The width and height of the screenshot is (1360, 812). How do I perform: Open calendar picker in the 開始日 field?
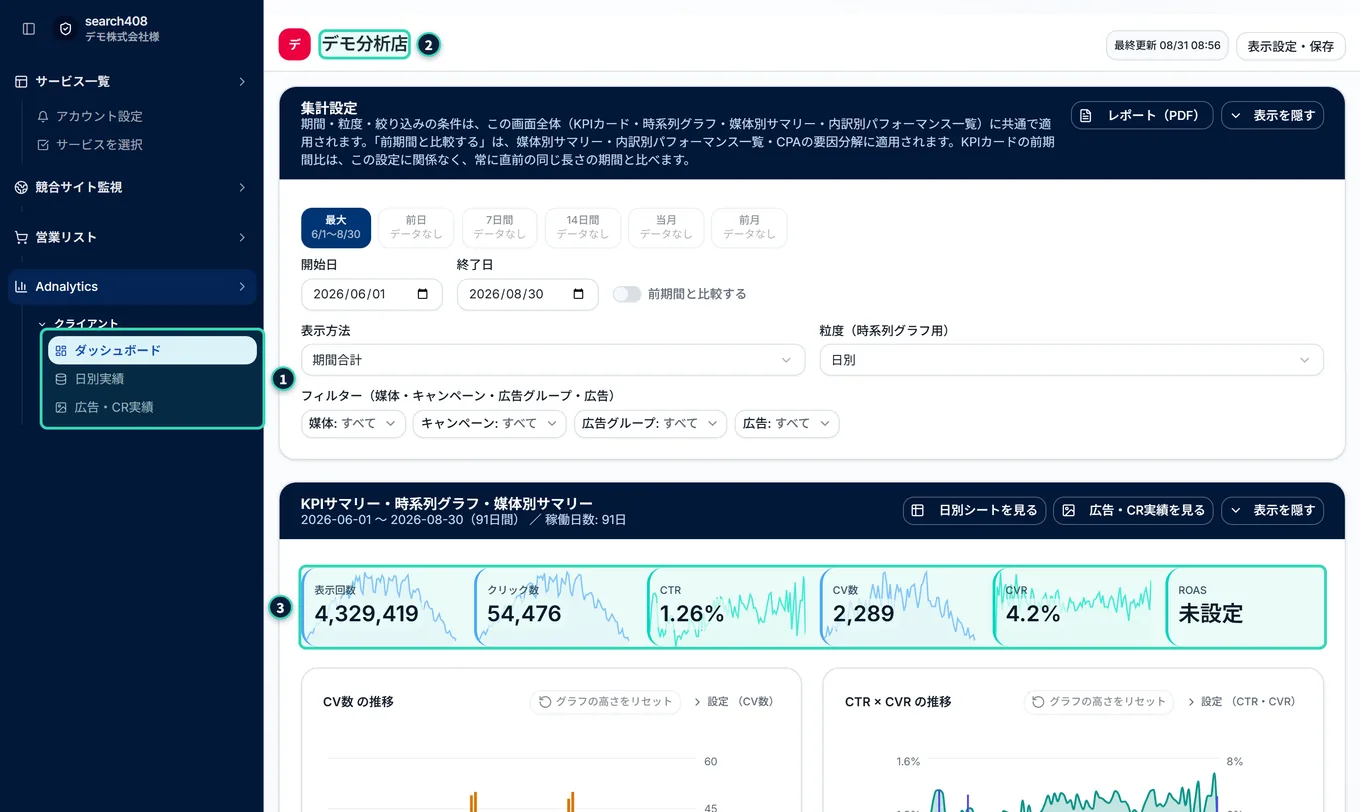[422, 294]
